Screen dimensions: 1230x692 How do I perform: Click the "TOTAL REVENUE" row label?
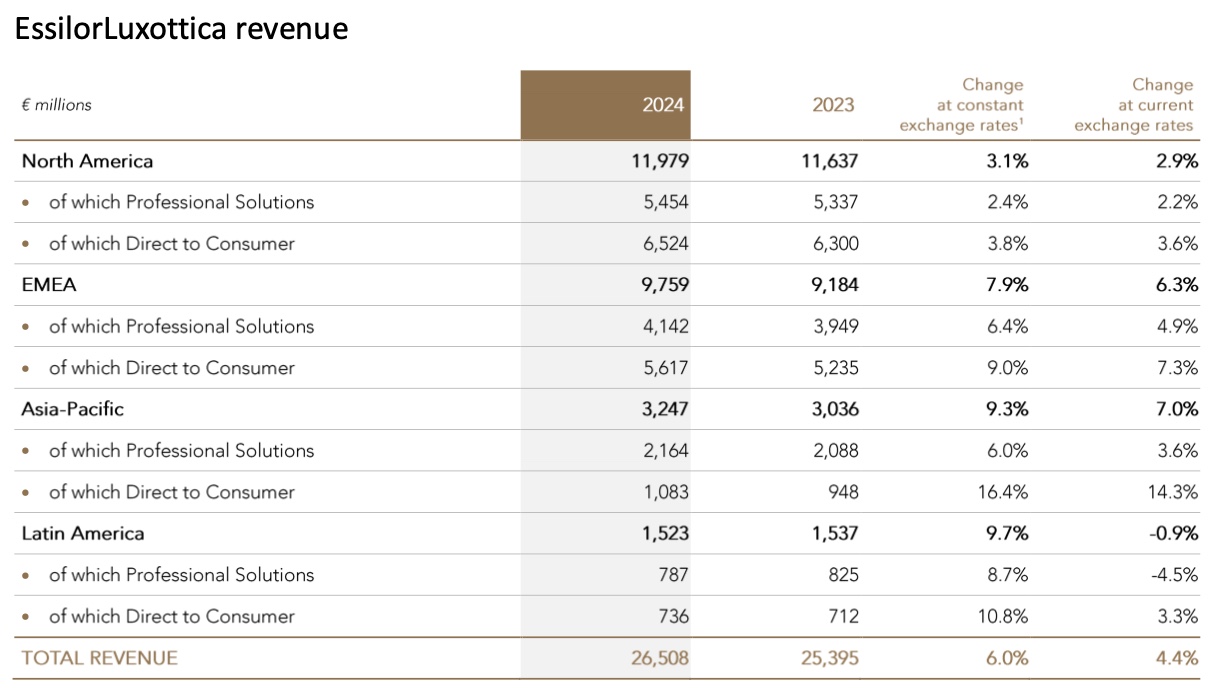pos(100,658)
